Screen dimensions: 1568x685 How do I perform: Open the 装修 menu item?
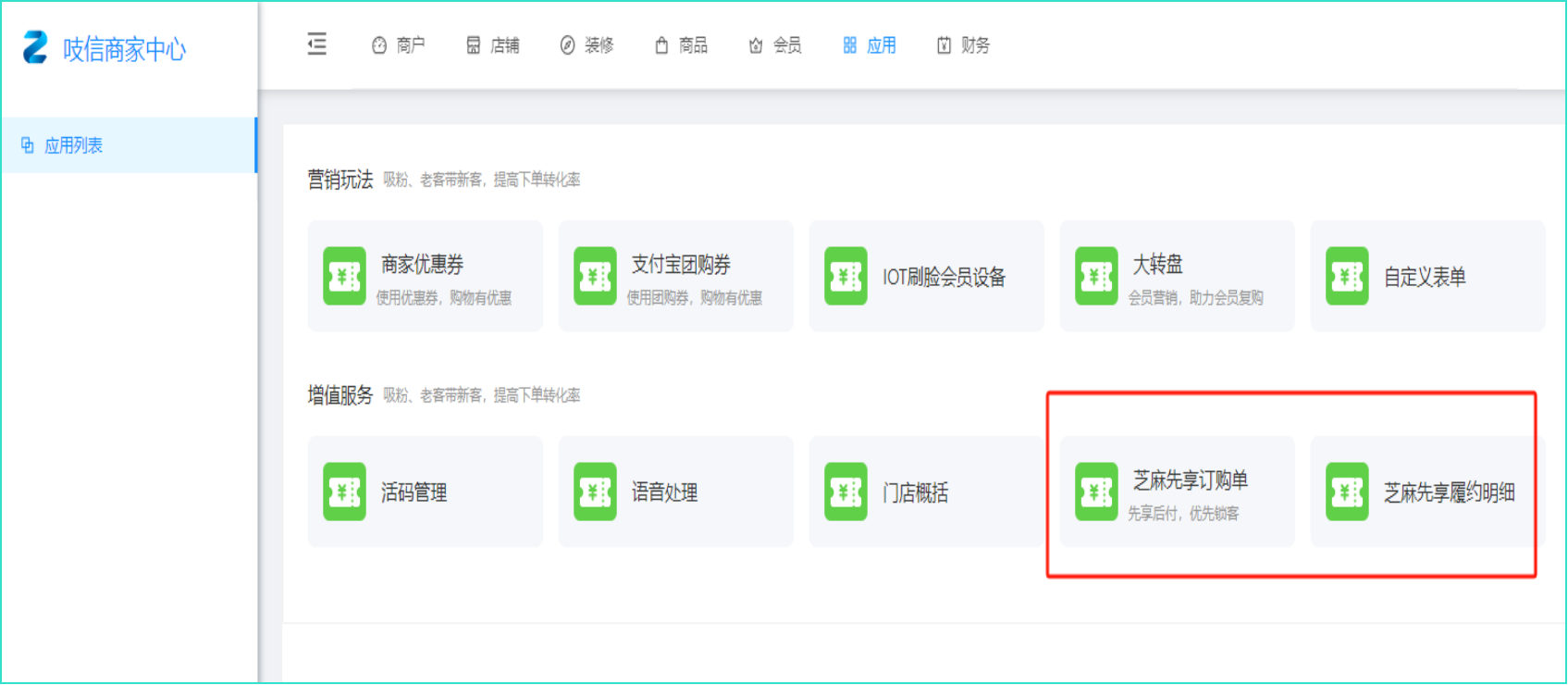pos(587,45)
